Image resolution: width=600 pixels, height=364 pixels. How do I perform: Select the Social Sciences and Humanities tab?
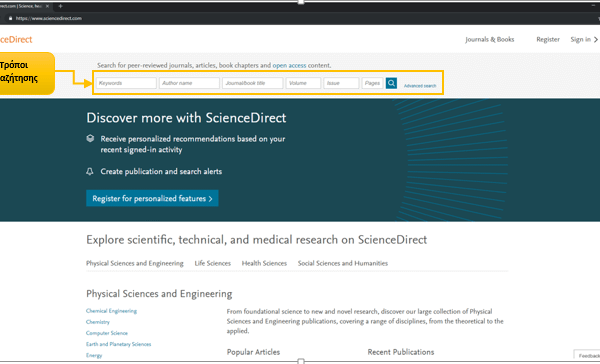(342, 263)
